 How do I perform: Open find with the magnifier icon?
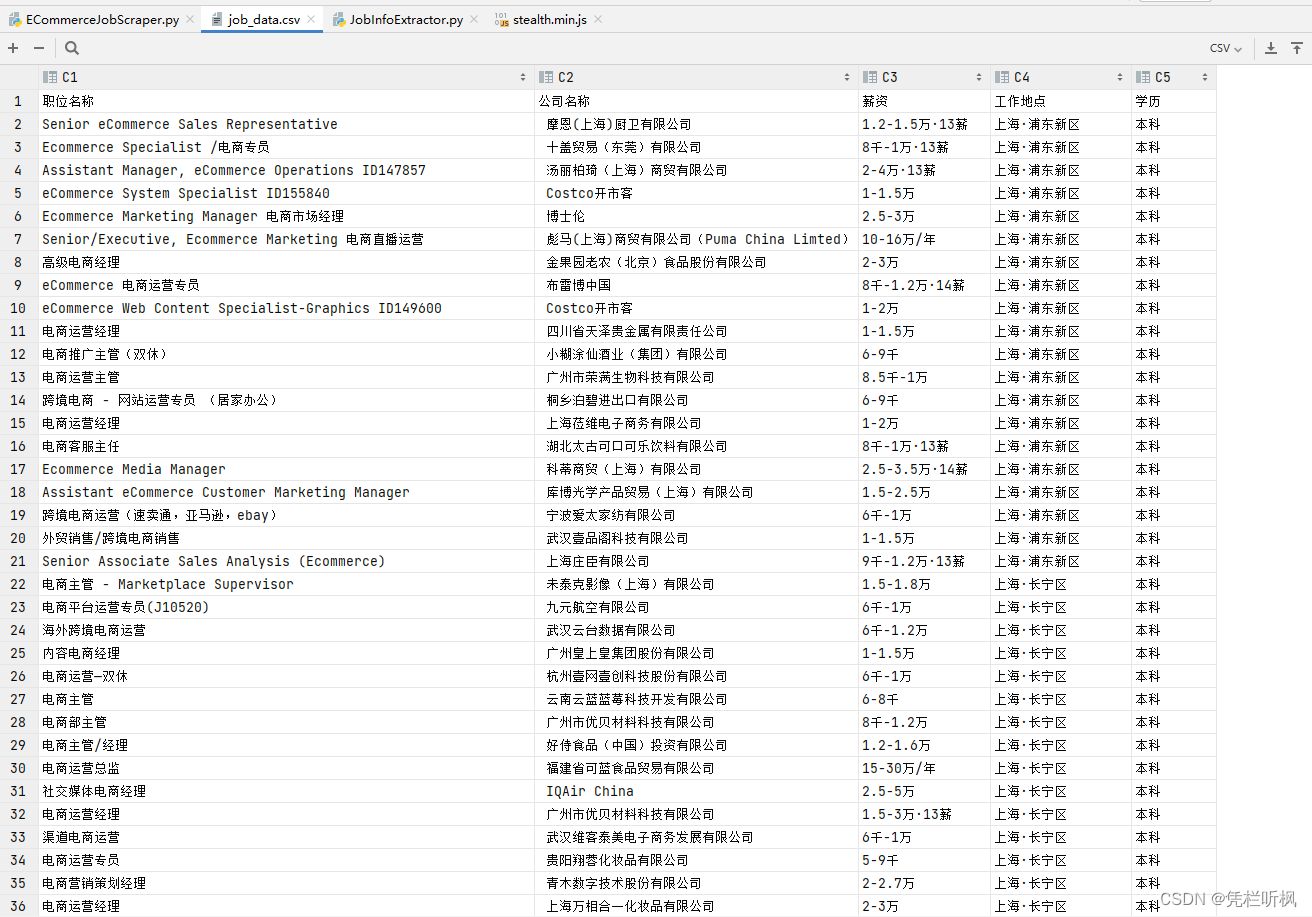[72, 48]
